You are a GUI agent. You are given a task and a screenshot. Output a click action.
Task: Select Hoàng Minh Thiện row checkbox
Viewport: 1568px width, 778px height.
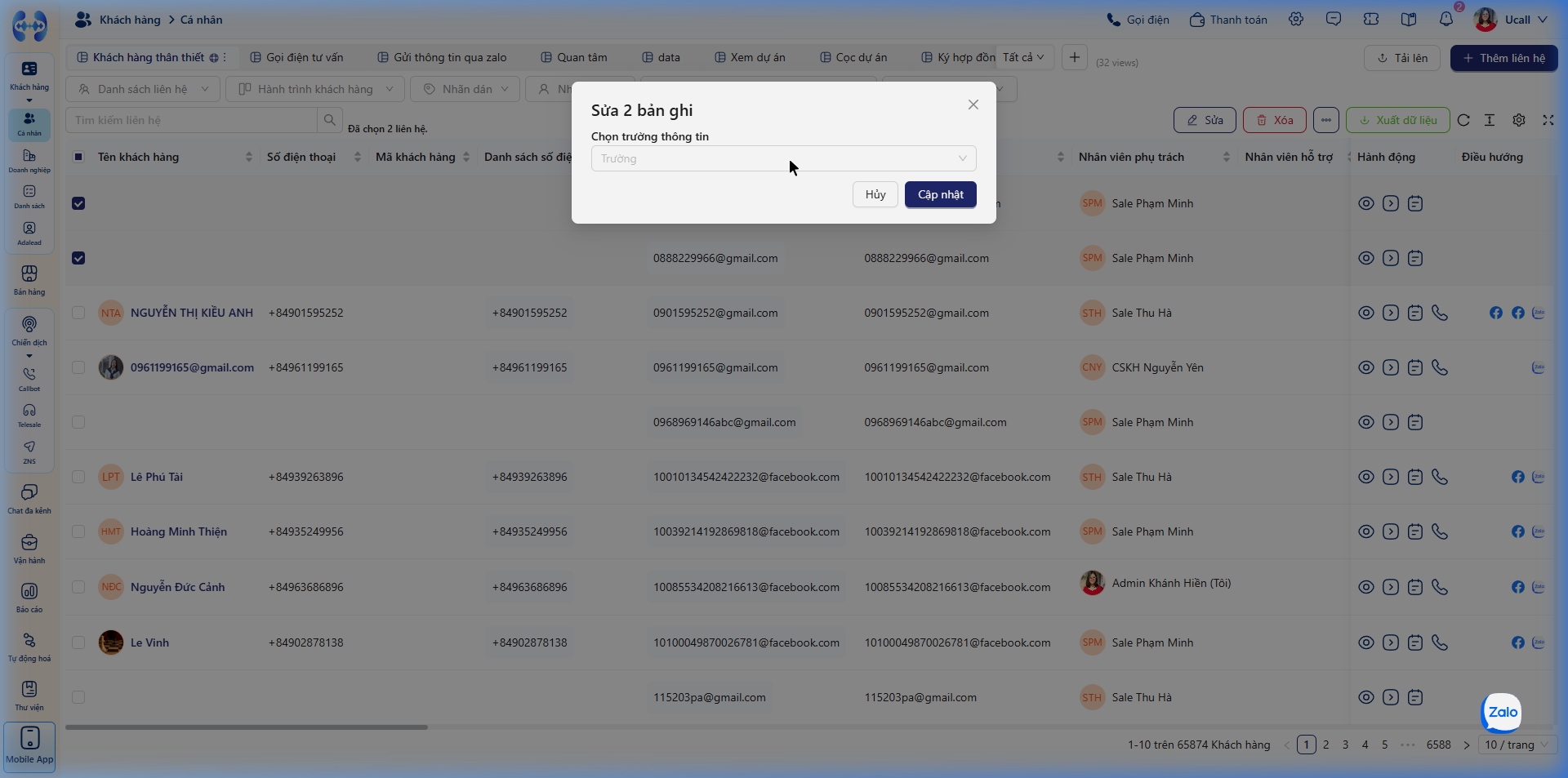[78, 531]
